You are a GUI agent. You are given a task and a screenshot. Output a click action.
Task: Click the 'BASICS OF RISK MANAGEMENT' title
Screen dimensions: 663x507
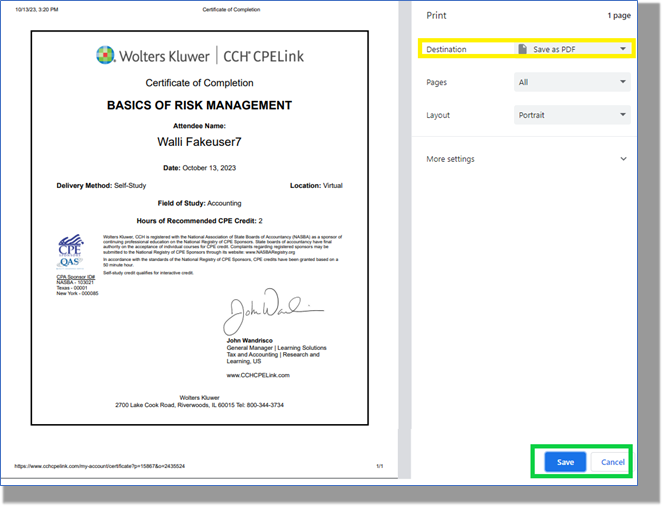click(200, 105)
